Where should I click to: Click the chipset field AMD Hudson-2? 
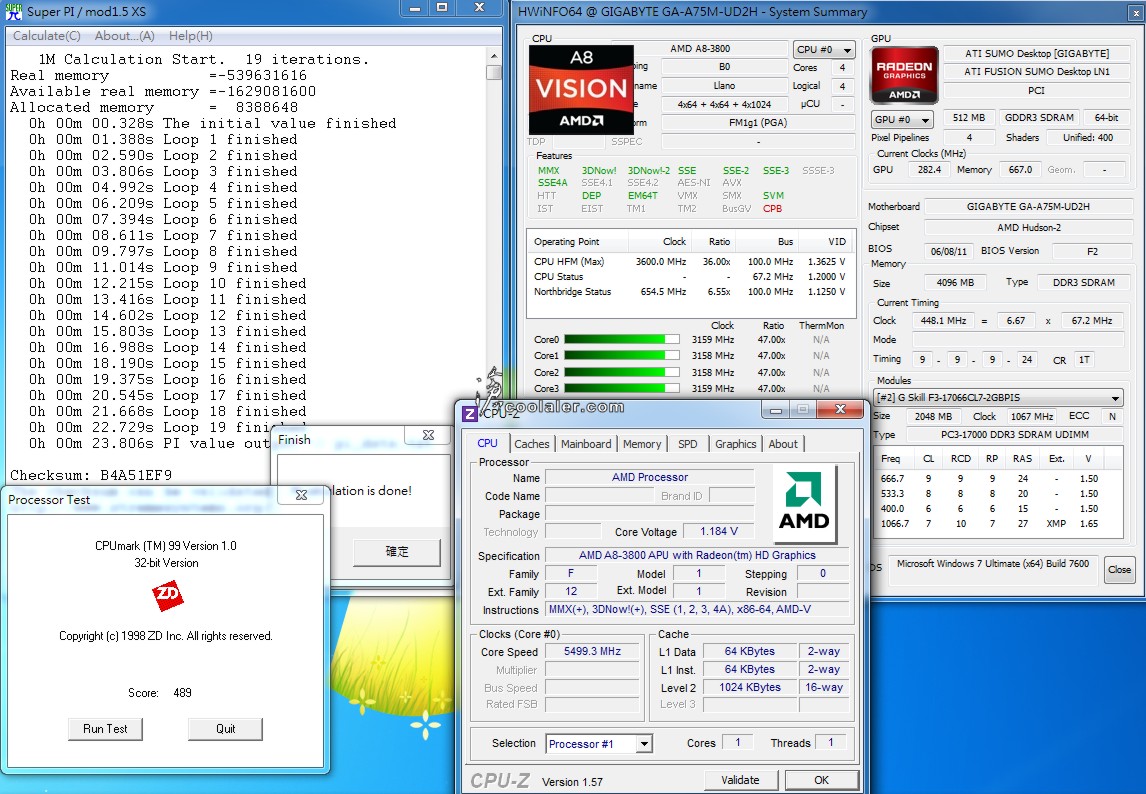(x=1028, y=227)
